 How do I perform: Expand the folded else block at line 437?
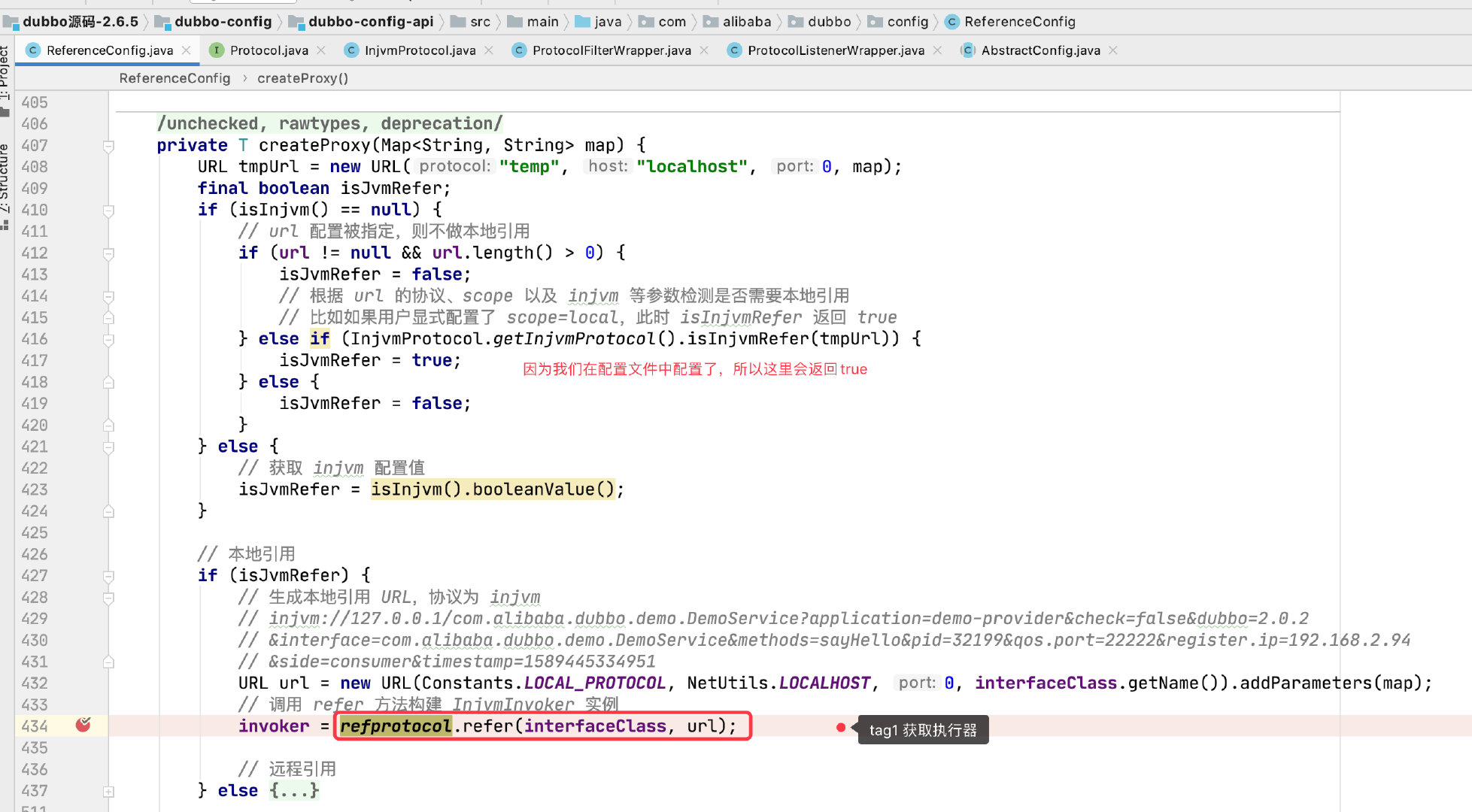coord(108,792)
